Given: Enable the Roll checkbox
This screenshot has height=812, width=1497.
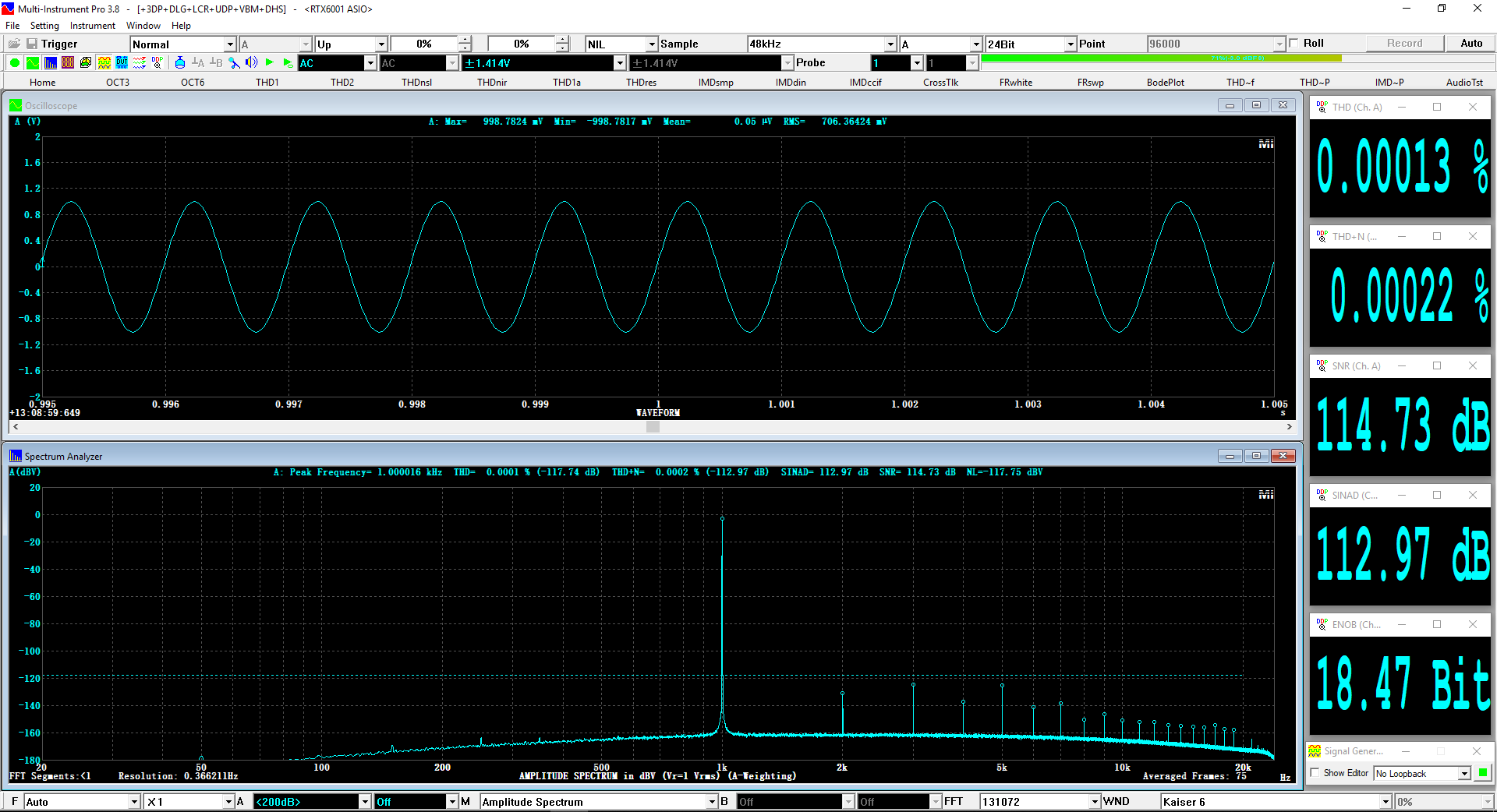Looking at the screenshot, I should coord(1294,44).
